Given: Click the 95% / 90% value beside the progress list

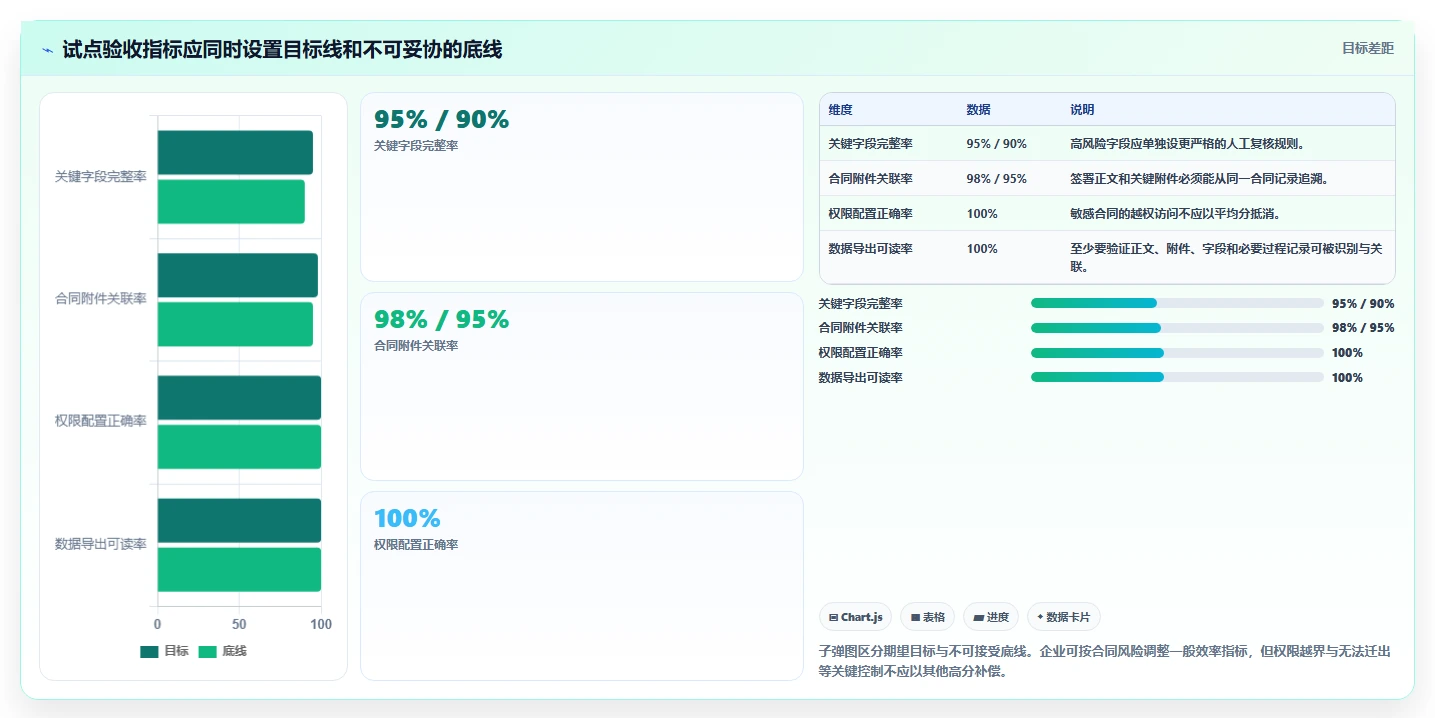Looking at the screenshot, I should click(1363, 304).
